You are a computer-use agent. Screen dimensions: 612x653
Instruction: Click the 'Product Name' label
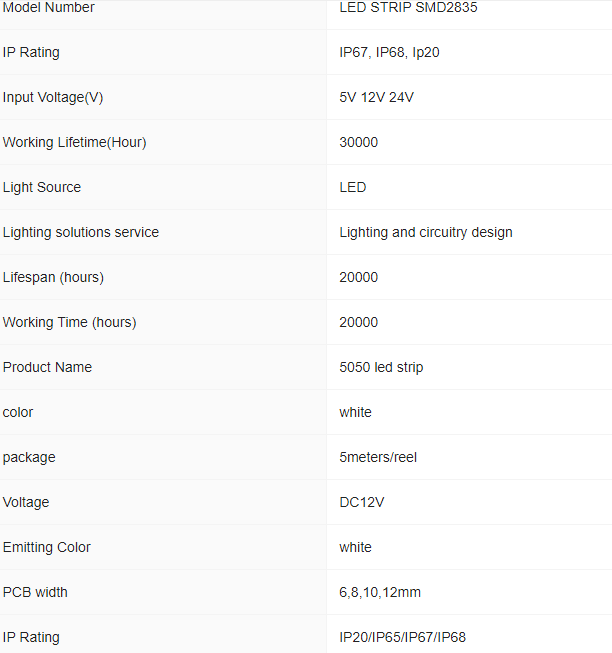click(x=47, y=367)
